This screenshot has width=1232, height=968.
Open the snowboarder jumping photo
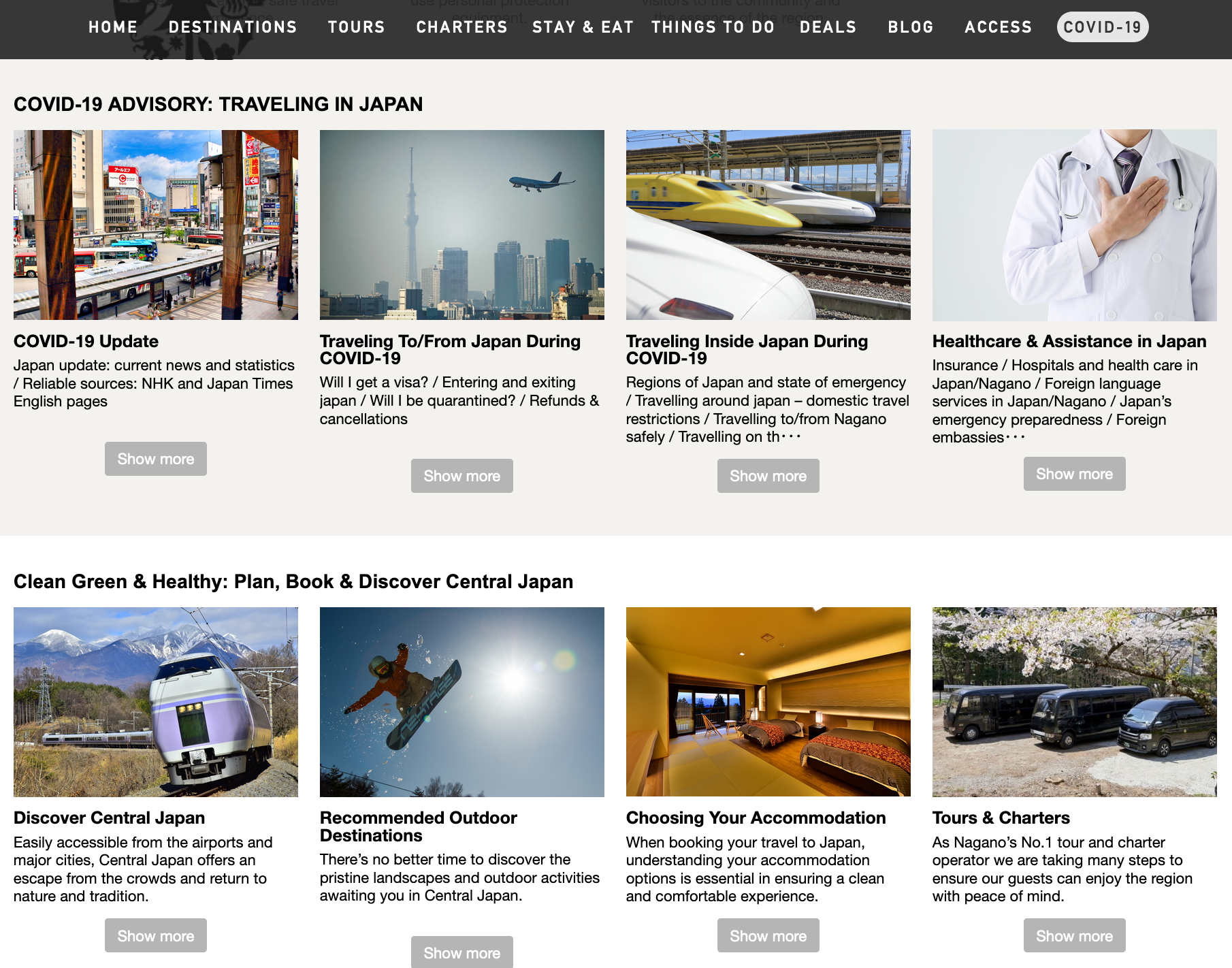click(461, 702)
